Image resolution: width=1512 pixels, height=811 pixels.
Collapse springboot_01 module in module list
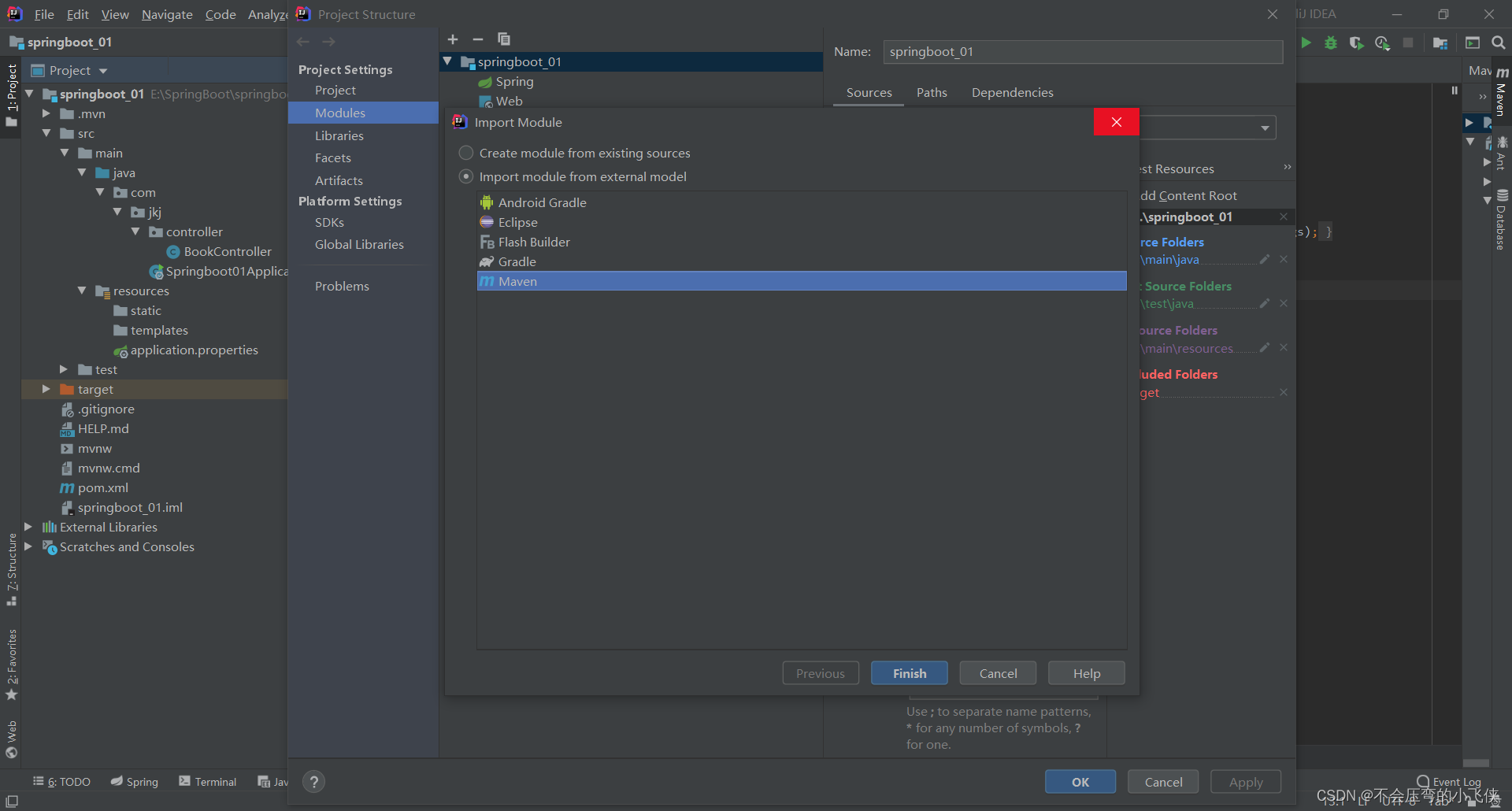tap(447, 61)
